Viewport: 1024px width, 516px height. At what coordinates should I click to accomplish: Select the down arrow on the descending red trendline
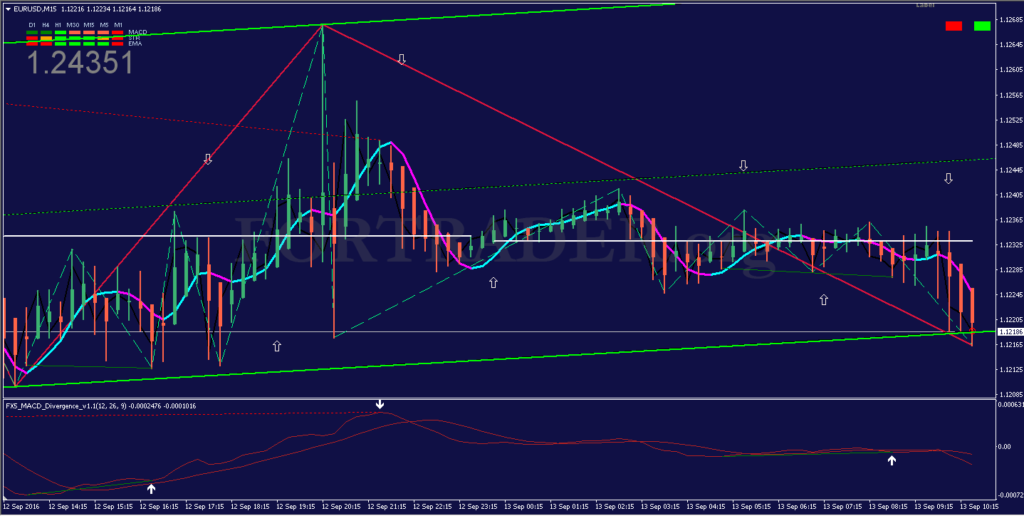point(402,60)
